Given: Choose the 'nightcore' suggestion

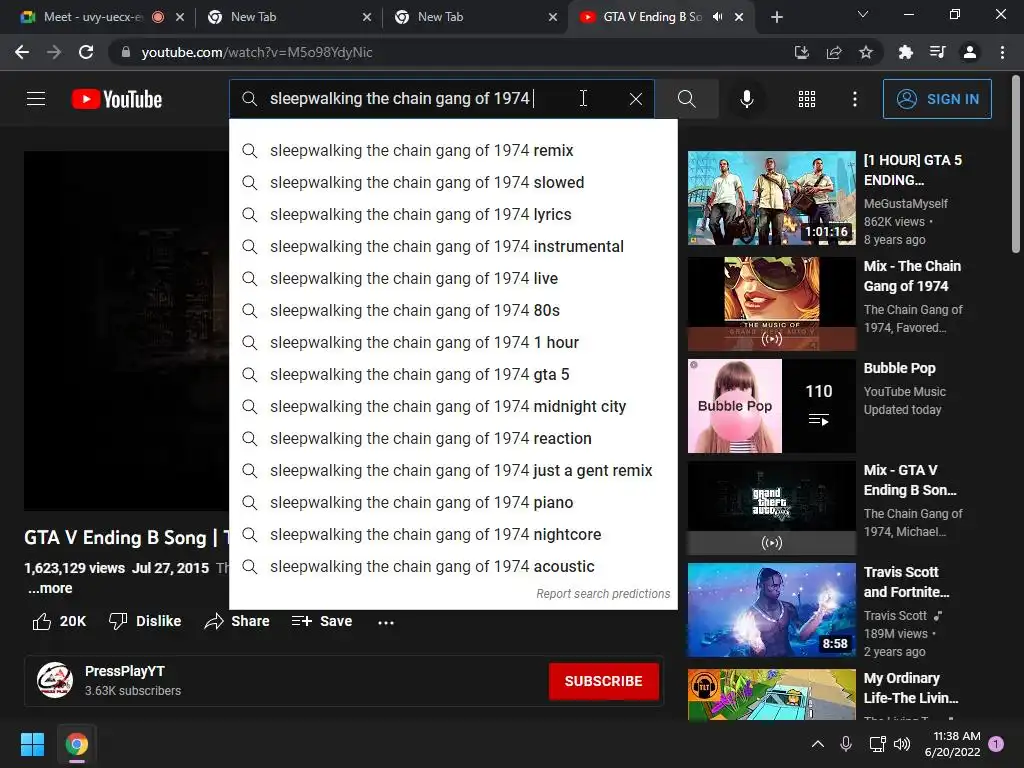Looking at the screenshot, I should [x=453, y=534].
